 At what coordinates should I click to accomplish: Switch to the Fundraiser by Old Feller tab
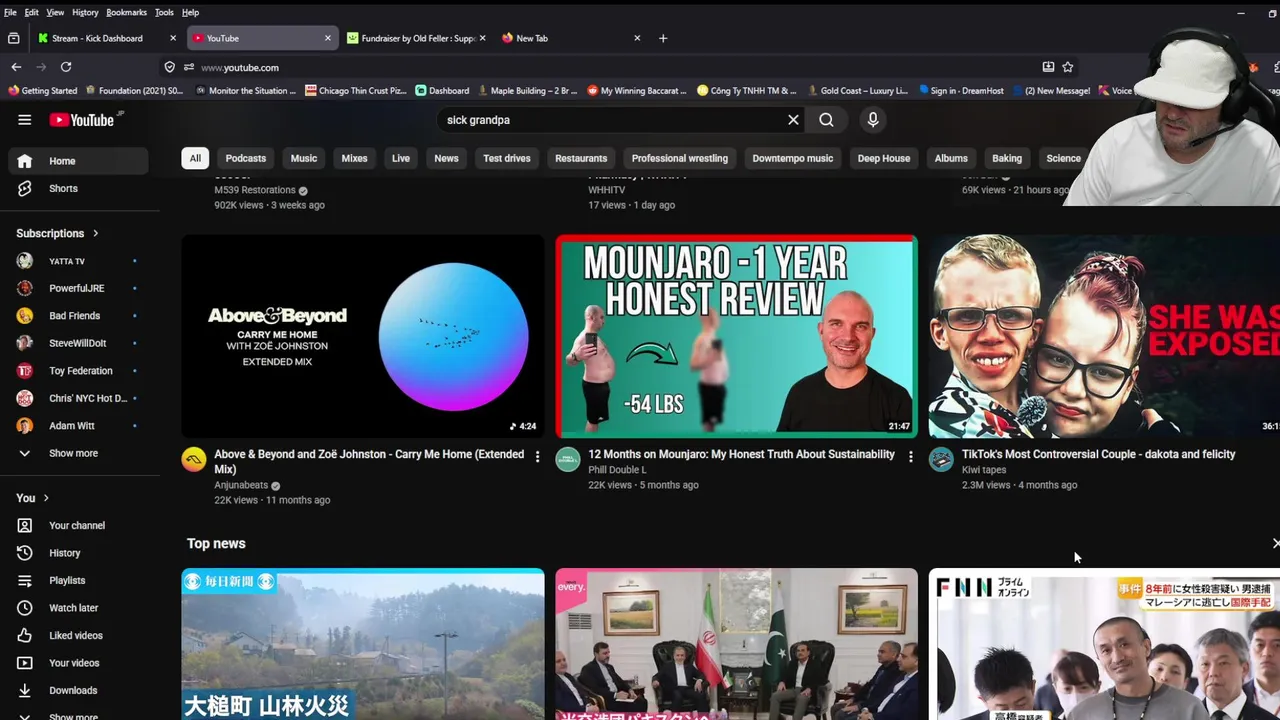pos(416,38)
